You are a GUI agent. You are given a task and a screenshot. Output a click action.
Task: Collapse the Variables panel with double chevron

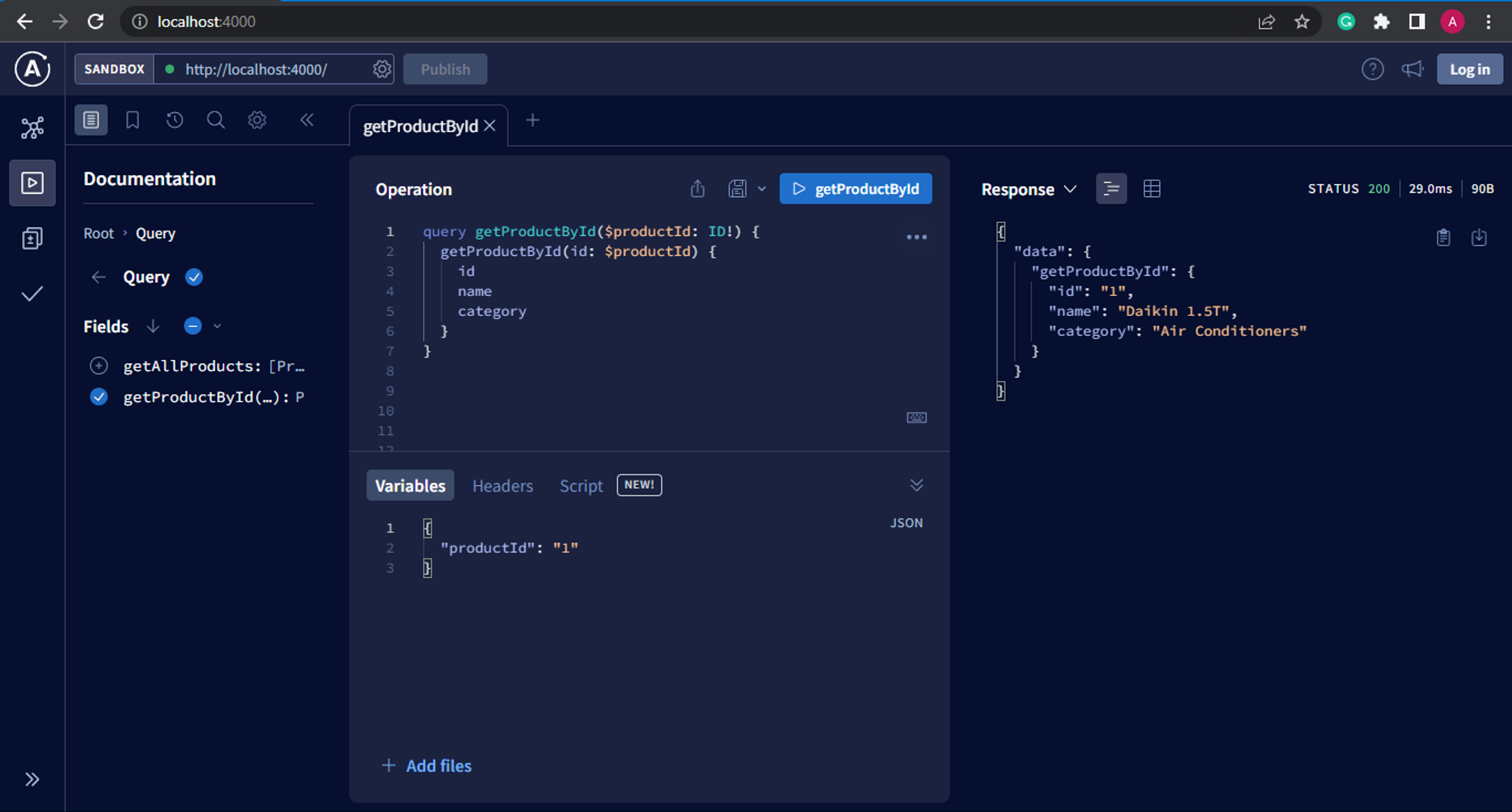coord(916,485)
